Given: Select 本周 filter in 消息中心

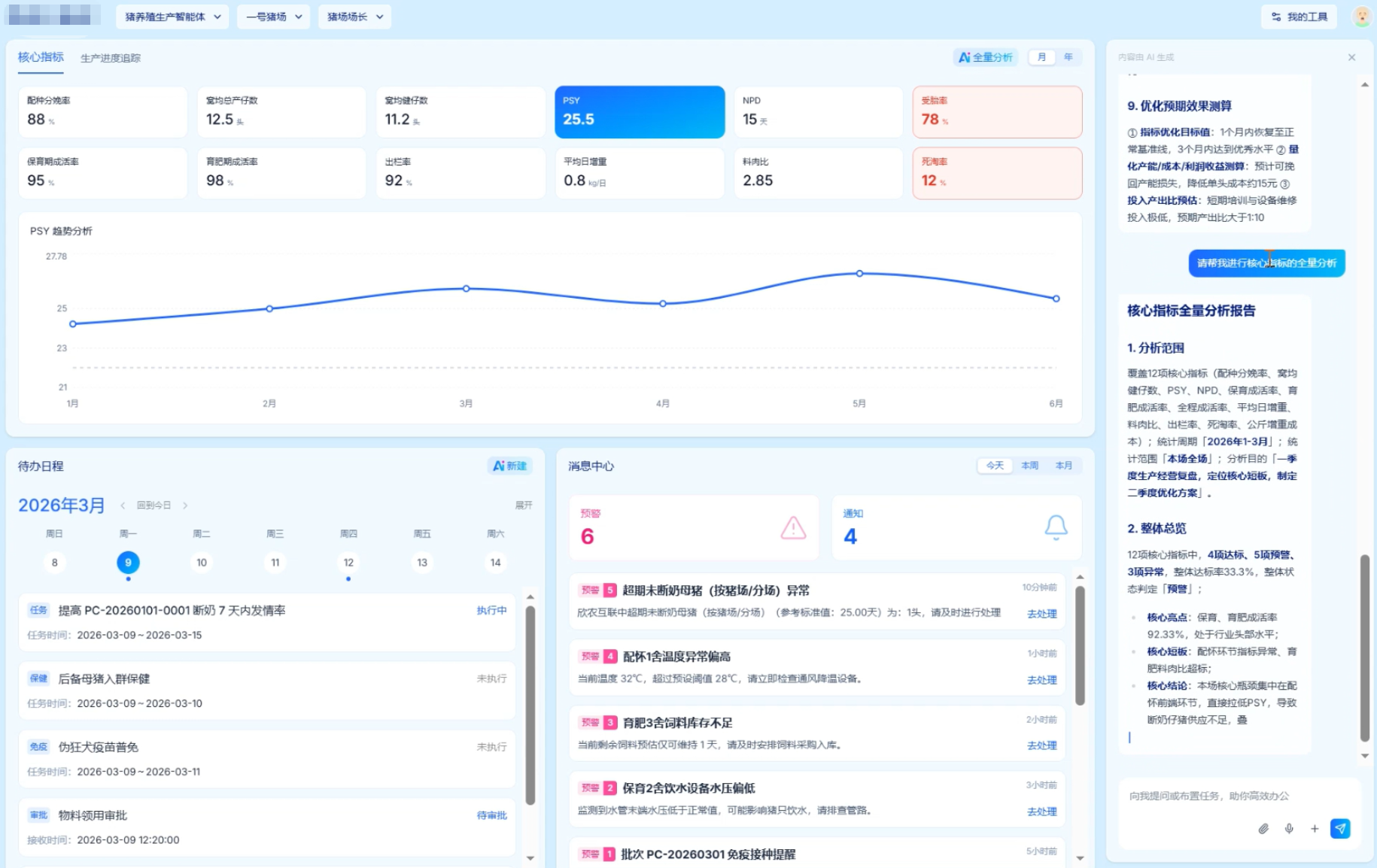Looking at the screenshot, I should (x=1029, y=466).
